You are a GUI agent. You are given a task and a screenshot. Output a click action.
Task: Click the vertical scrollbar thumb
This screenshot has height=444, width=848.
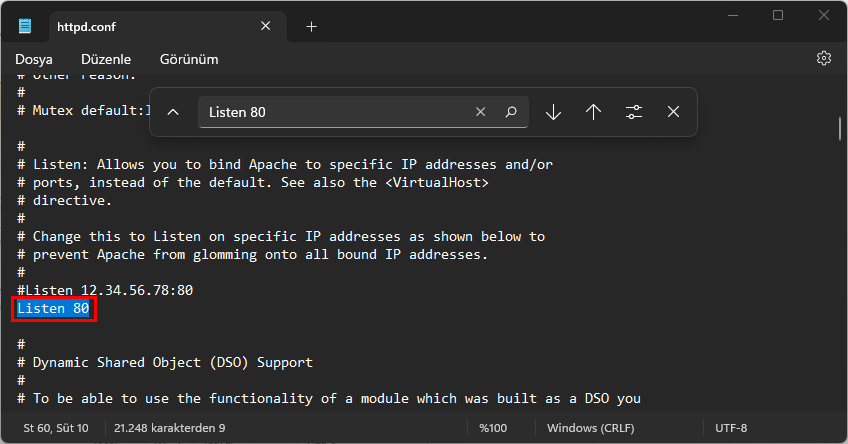click(840, 130)
